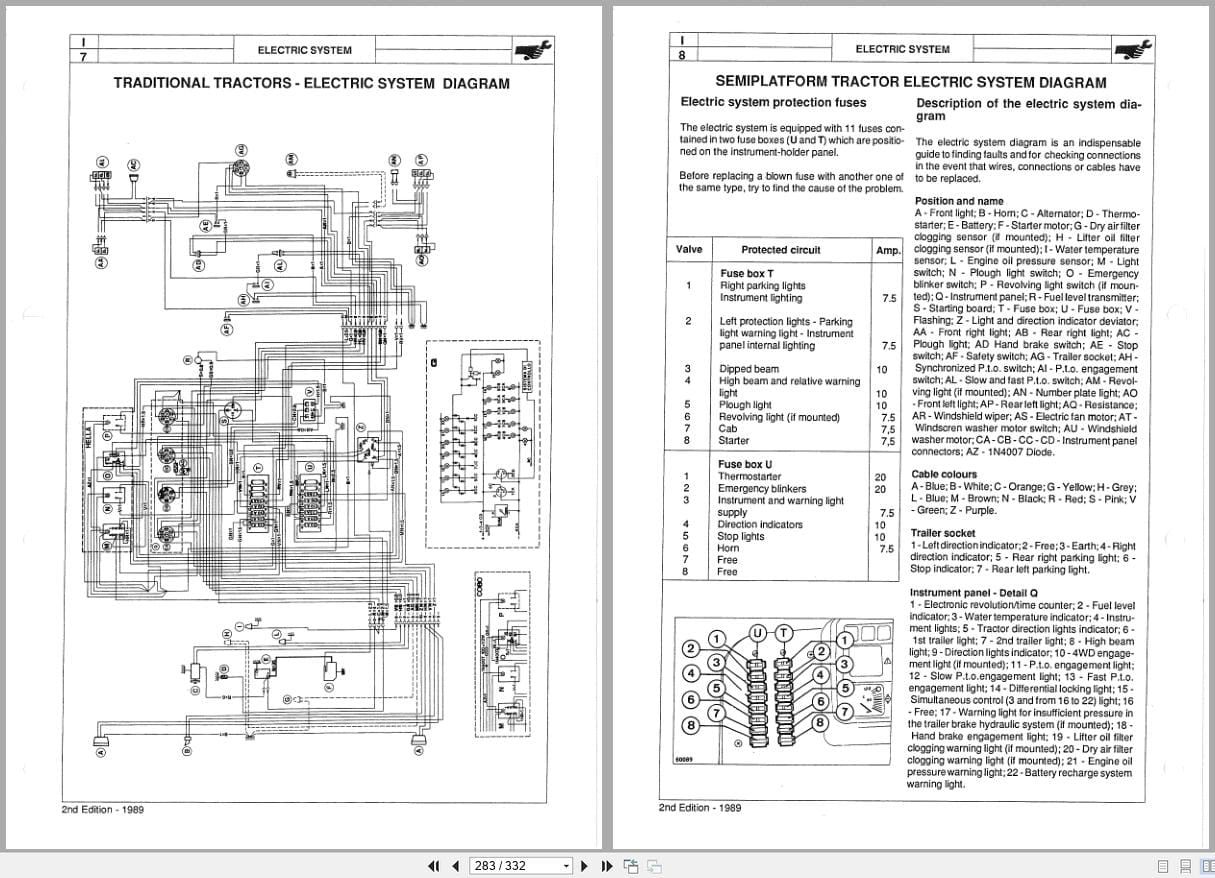The height and width of the screenshot is (878, 1215).
Task: Click the 'Fuse box T' label
Action: pyautogui.click(x=747, y=274)
